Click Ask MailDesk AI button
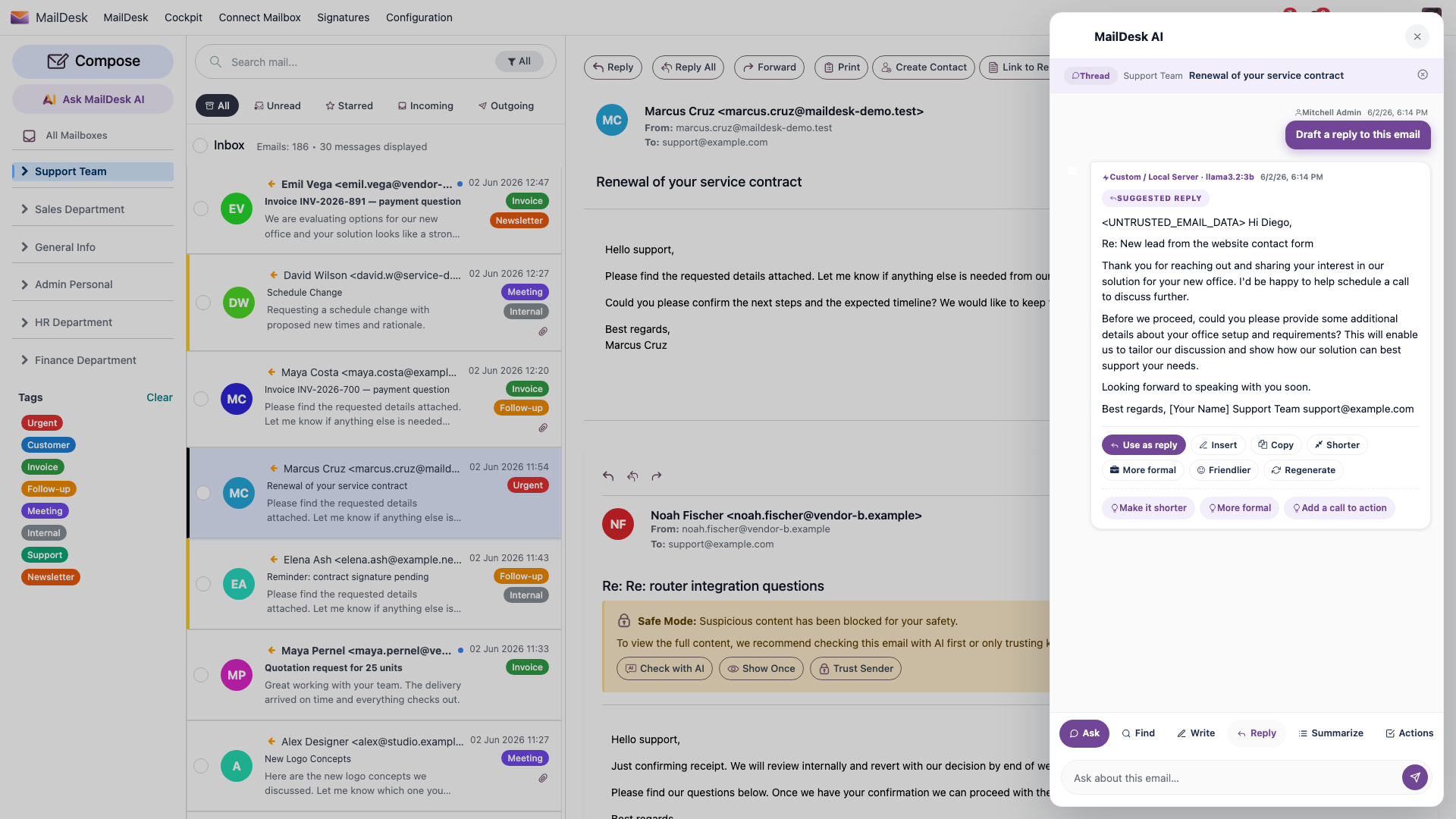 tap(93, 99)
